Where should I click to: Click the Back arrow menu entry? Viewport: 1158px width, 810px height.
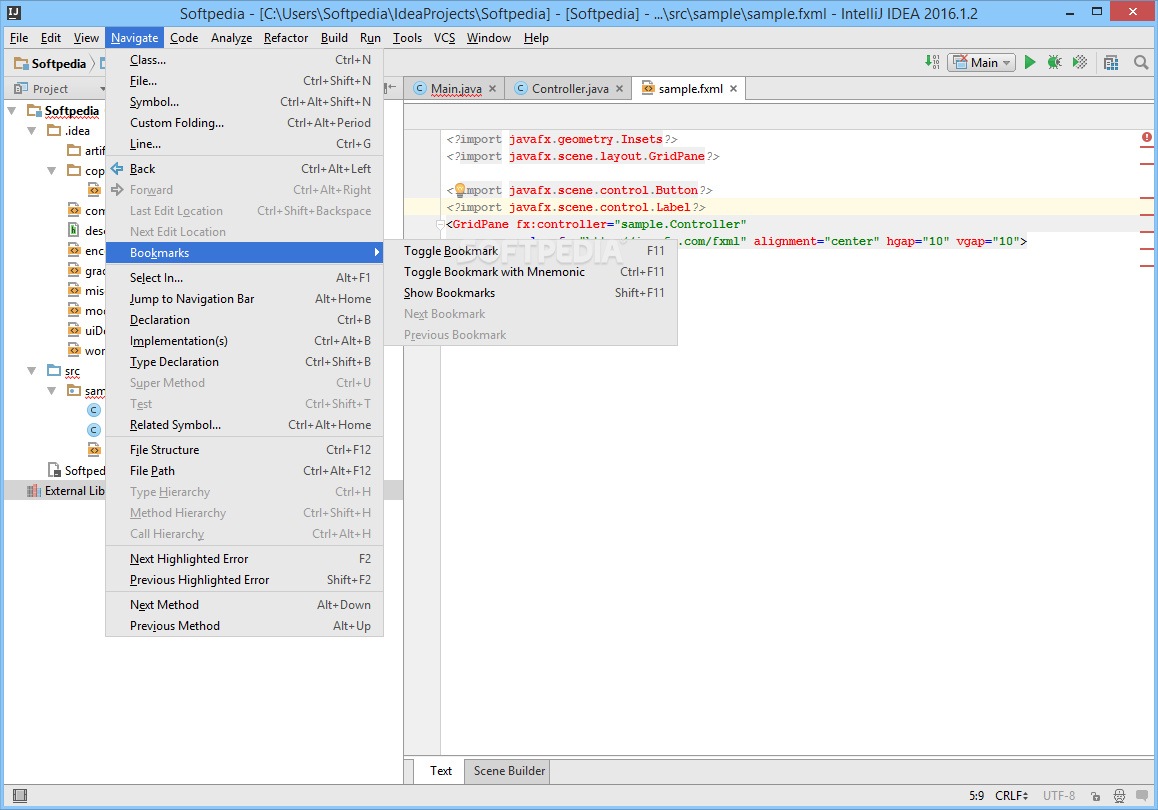245,169
